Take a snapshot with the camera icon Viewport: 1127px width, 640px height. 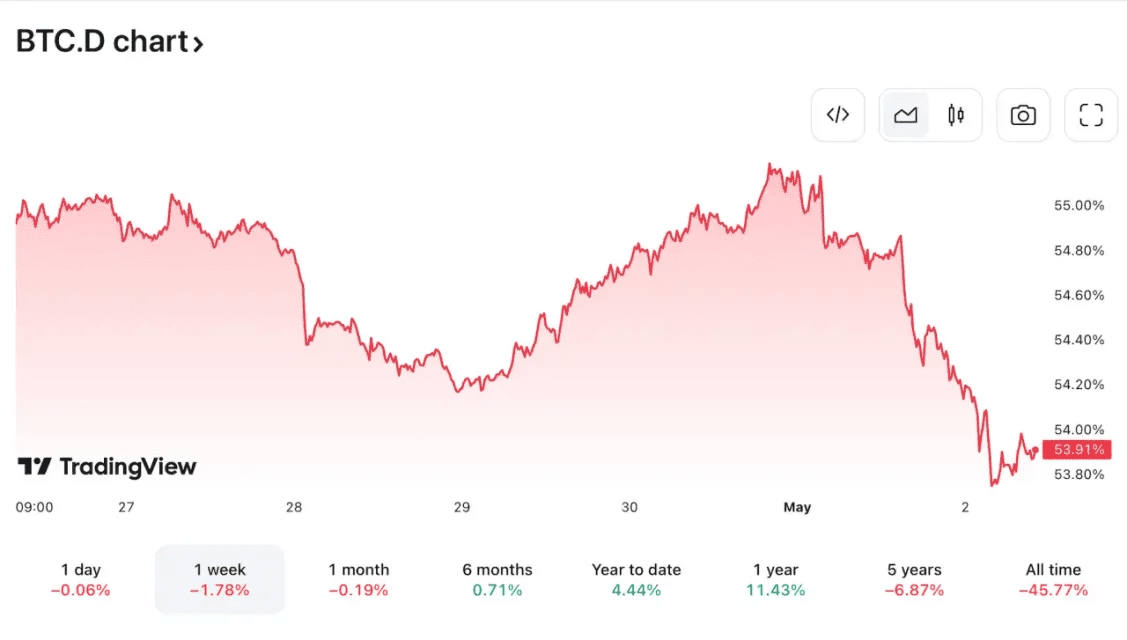coord(1023,115)
